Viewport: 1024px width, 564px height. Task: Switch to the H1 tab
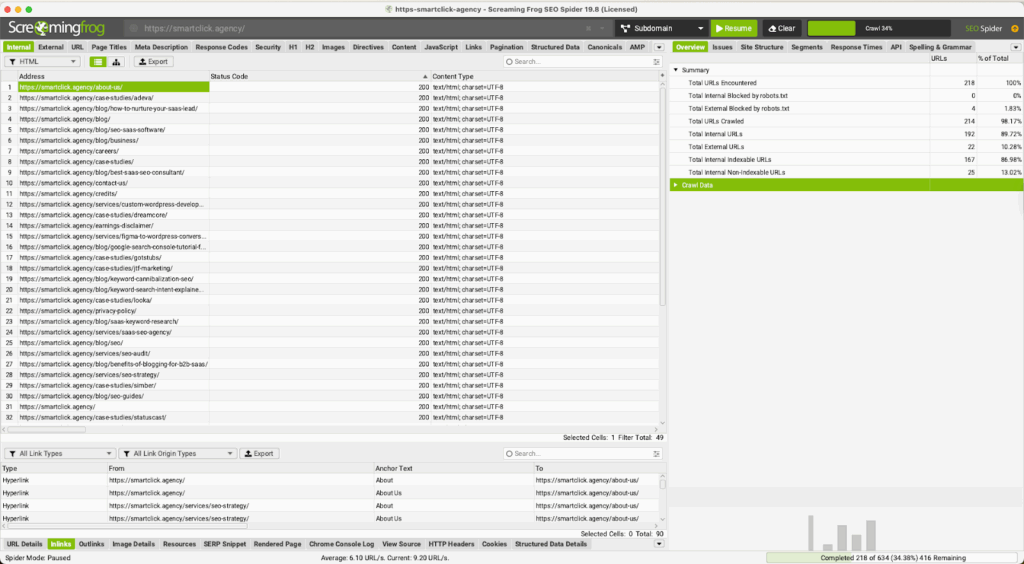click(x=293, y=47)
